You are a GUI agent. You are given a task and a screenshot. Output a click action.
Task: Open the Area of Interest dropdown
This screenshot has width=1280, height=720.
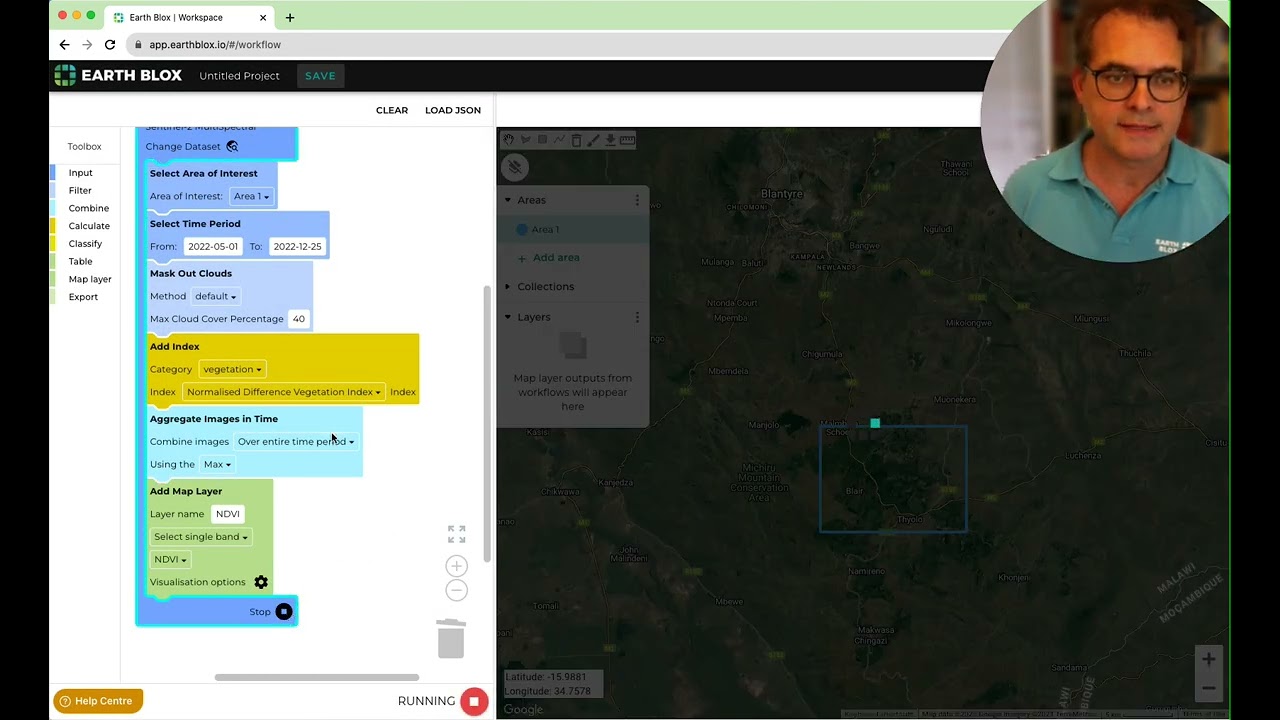click(251, 196)
